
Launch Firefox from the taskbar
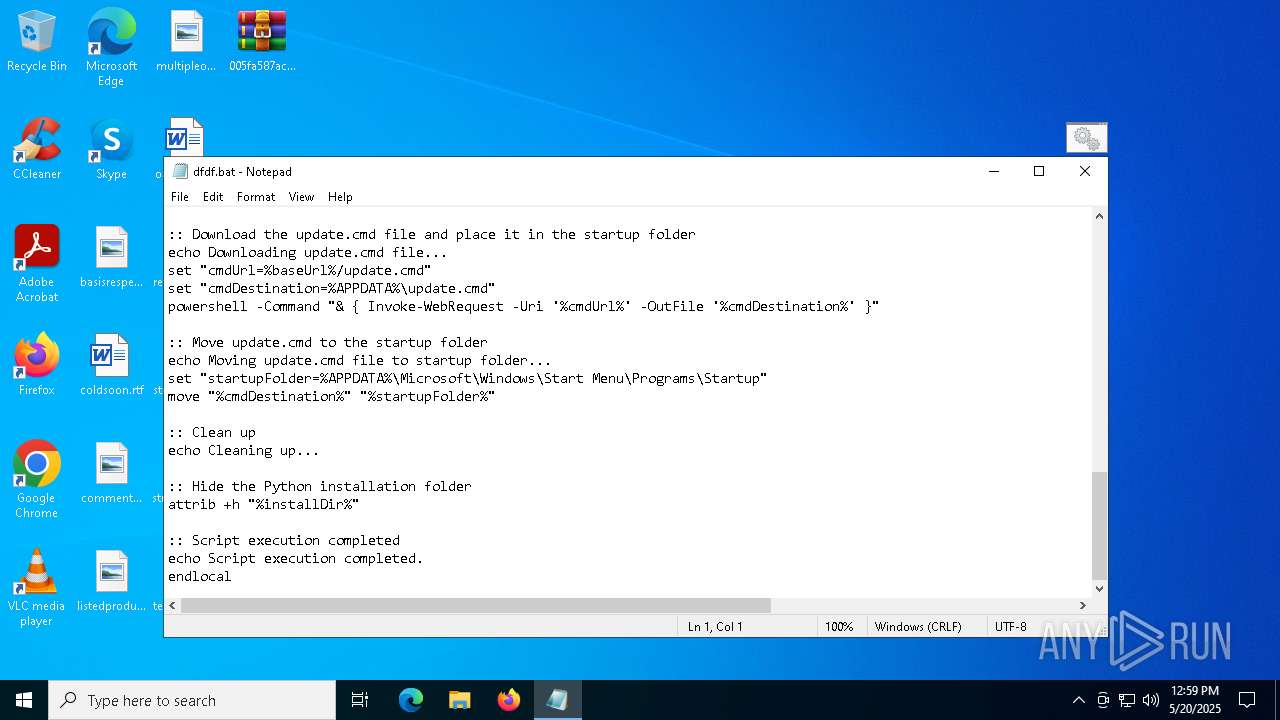click(508, 700)
